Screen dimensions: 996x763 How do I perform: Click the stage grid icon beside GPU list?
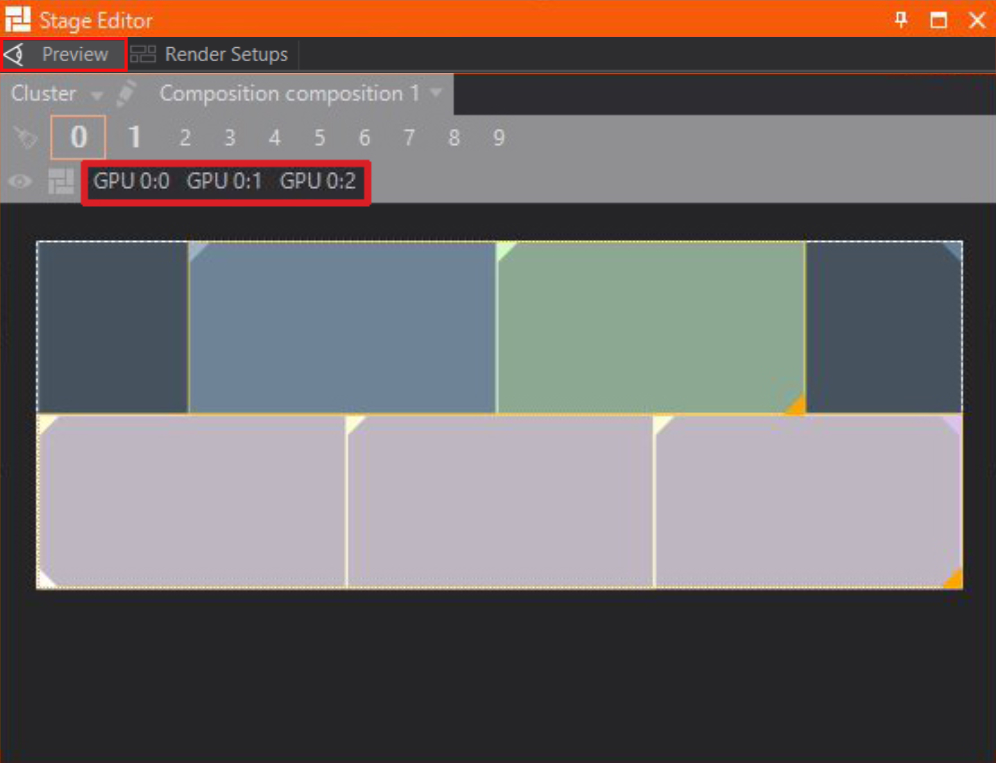tap(62, 181)
